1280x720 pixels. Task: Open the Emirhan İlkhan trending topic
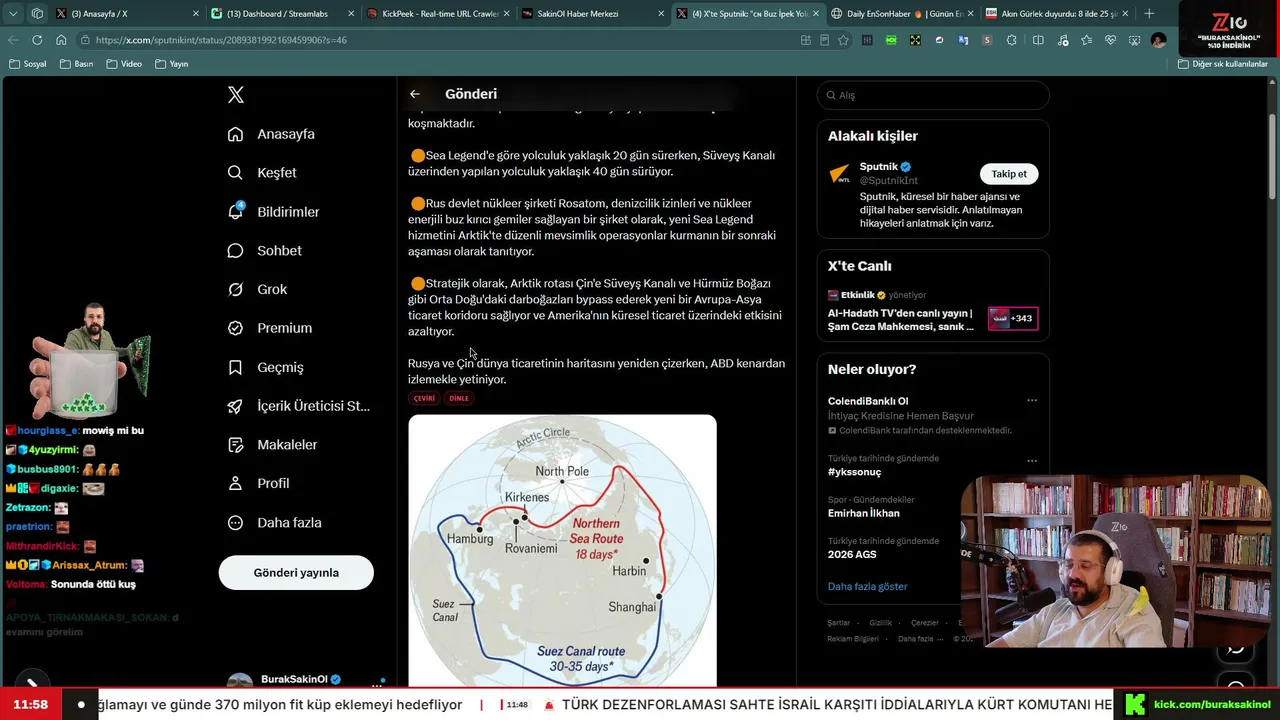pyautogui.click(x=864, y=513)
